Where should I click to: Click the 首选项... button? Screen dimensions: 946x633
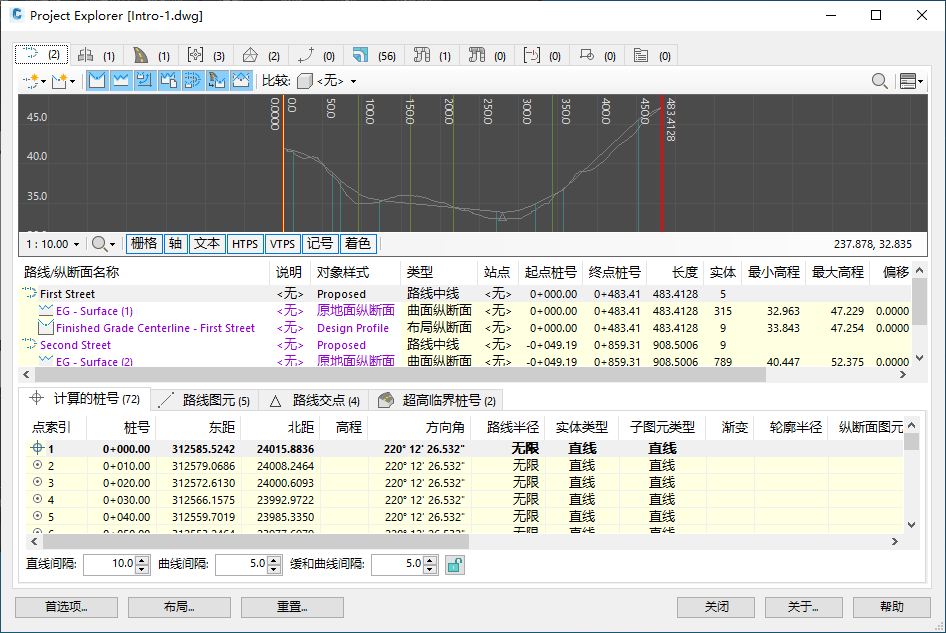(66, 607)
